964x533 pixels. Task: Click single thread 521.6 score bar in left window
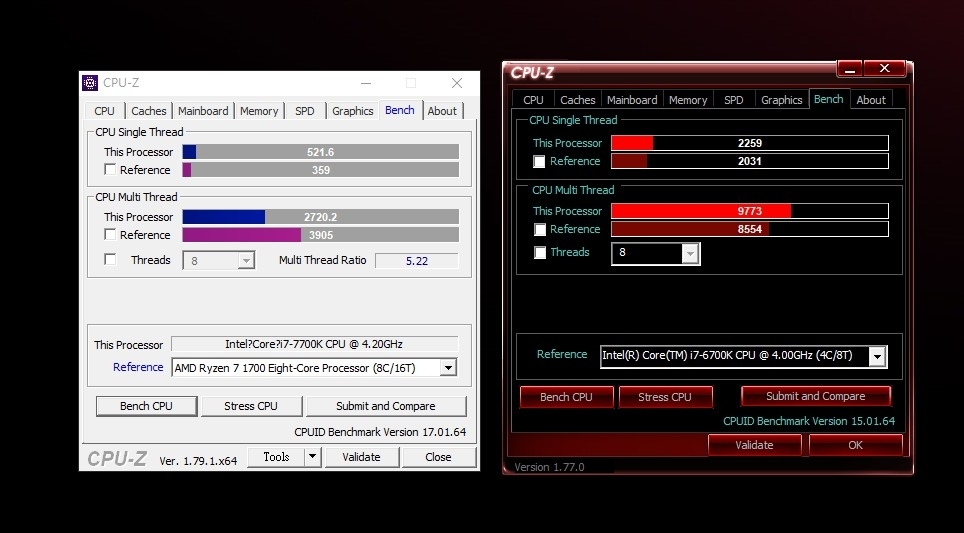click(321, 152)
